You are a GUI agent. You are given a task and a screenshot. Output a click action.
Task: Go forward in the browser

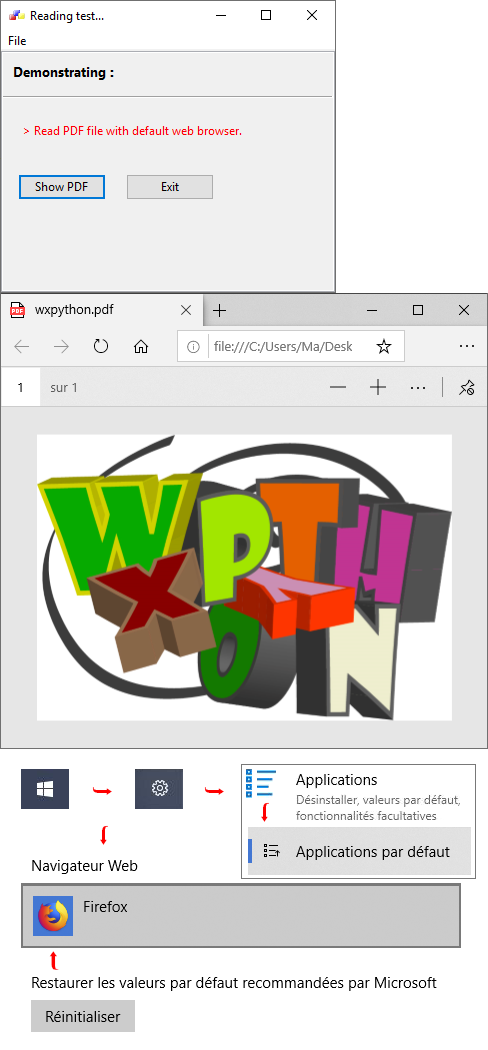click(x=62, y=346)
